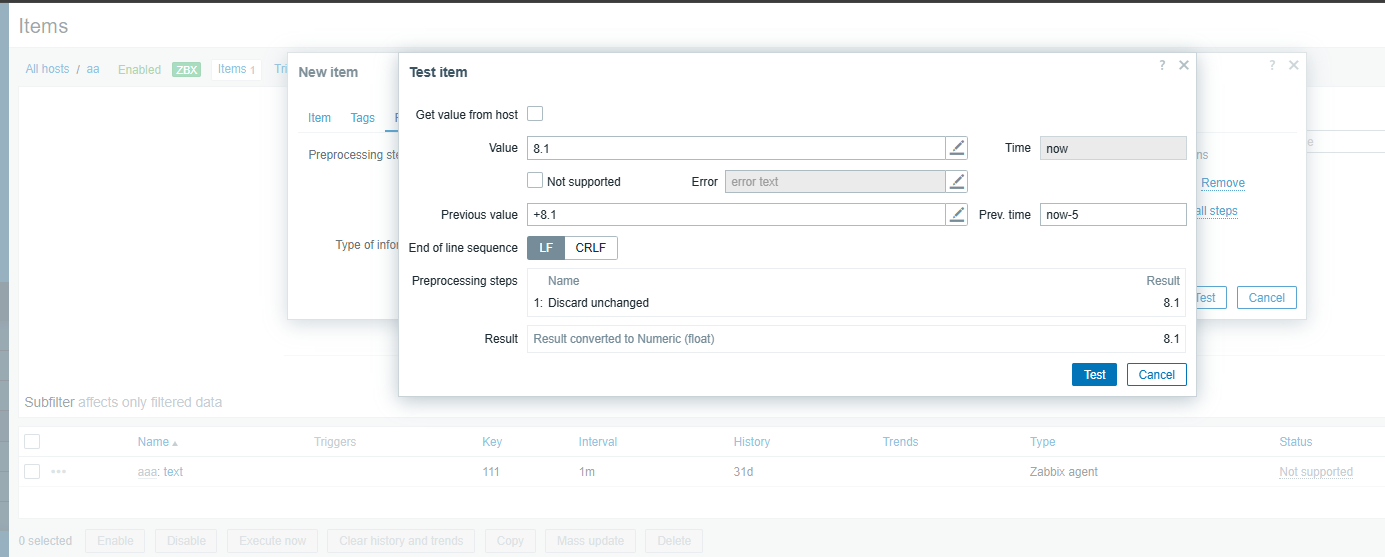1385x557 pixels.
Task: Select LF end of line sequence
Action: click(546, 248)
